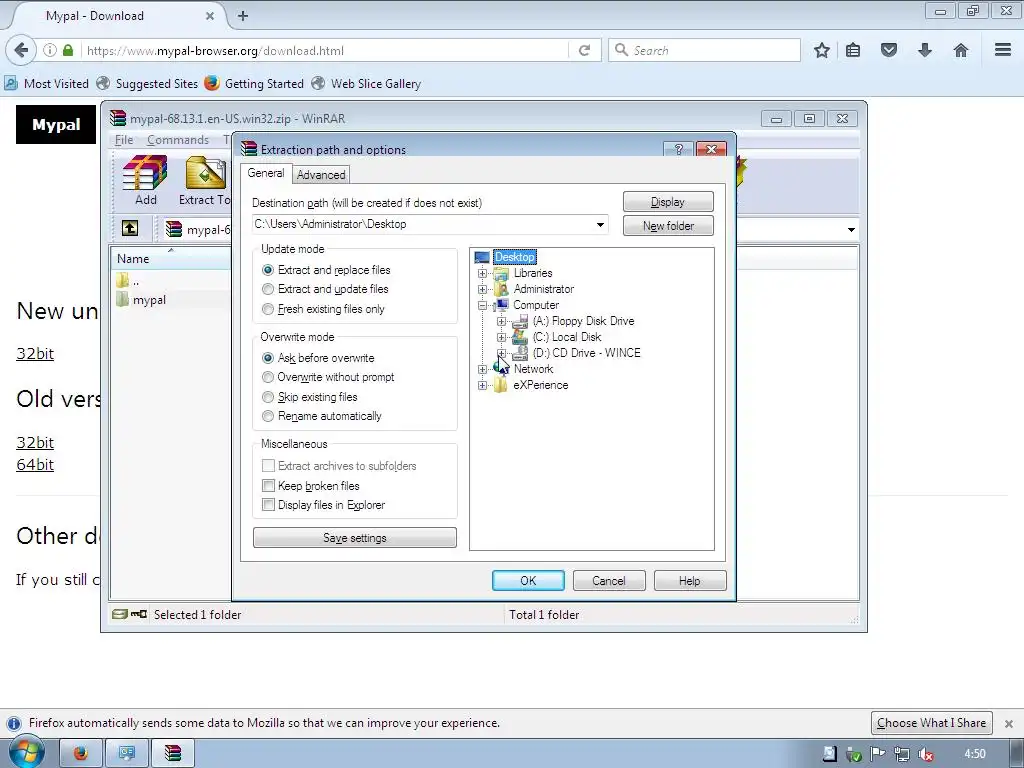Expand Network tree node
Image resolution: width=1024 pixels, height=768 pixels.
(482, 369)
